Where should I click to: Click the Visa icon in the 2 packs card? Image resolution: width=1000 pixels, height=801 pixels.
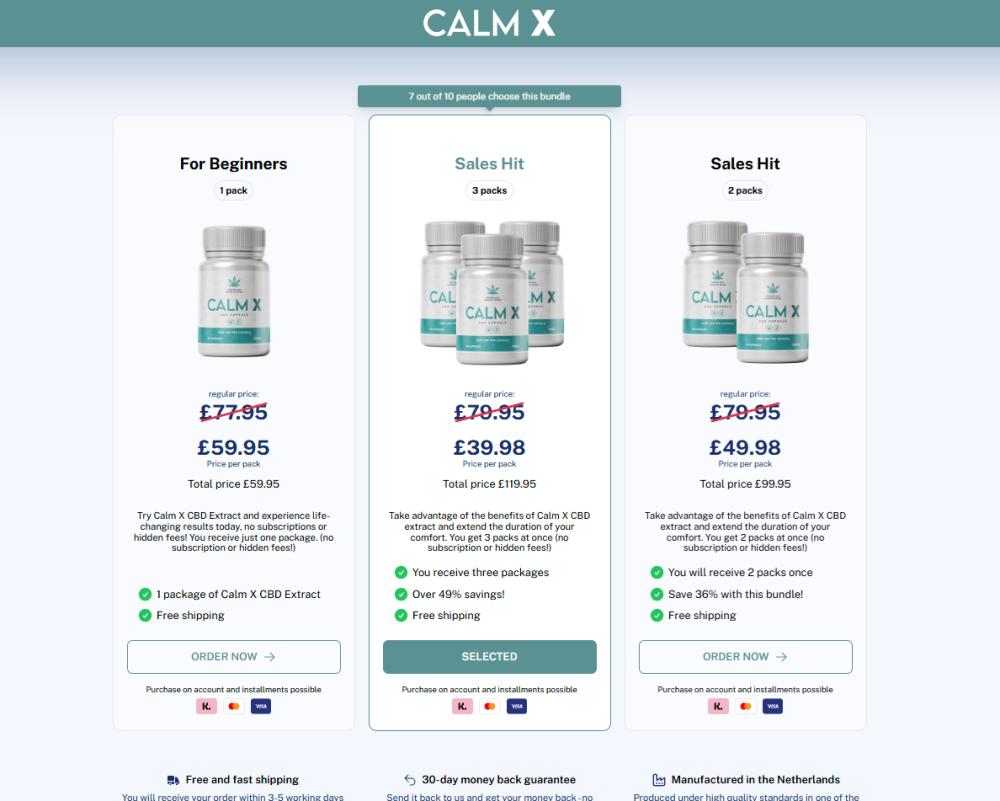point(772,706)
